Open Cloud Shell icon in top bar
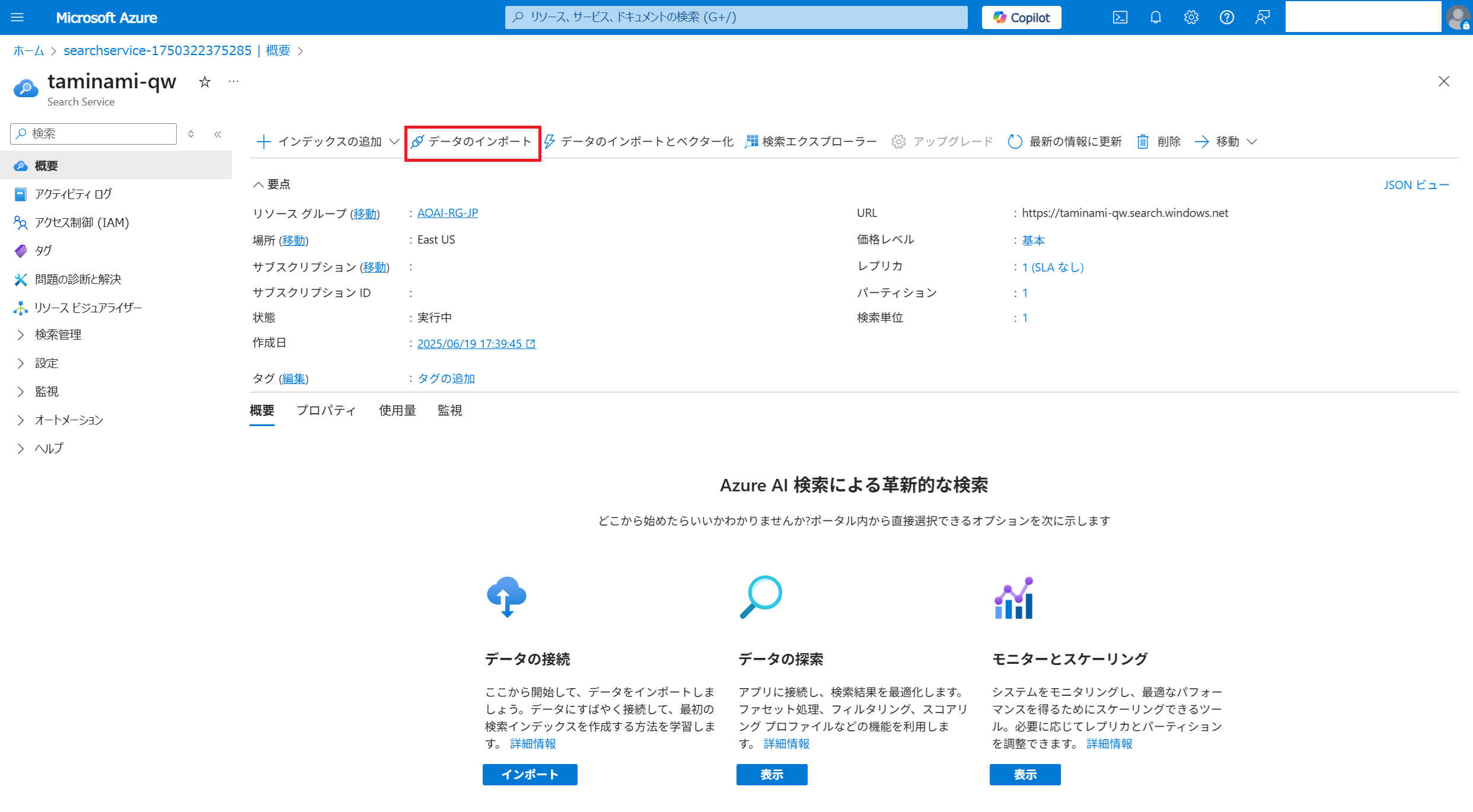This screenshot has width=1473, height=812. click(1120, 17)
